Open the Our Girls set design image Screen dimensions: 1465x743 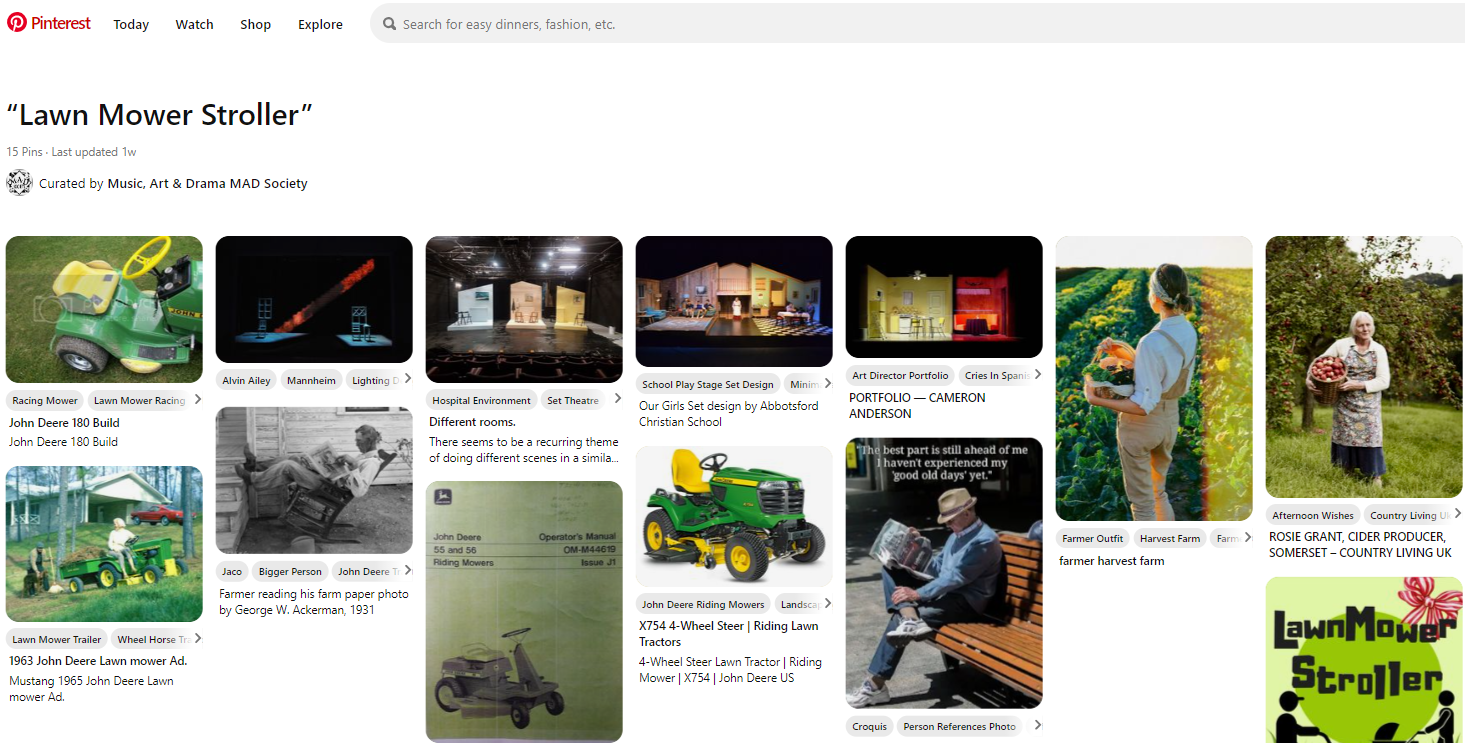click(734, 301)
